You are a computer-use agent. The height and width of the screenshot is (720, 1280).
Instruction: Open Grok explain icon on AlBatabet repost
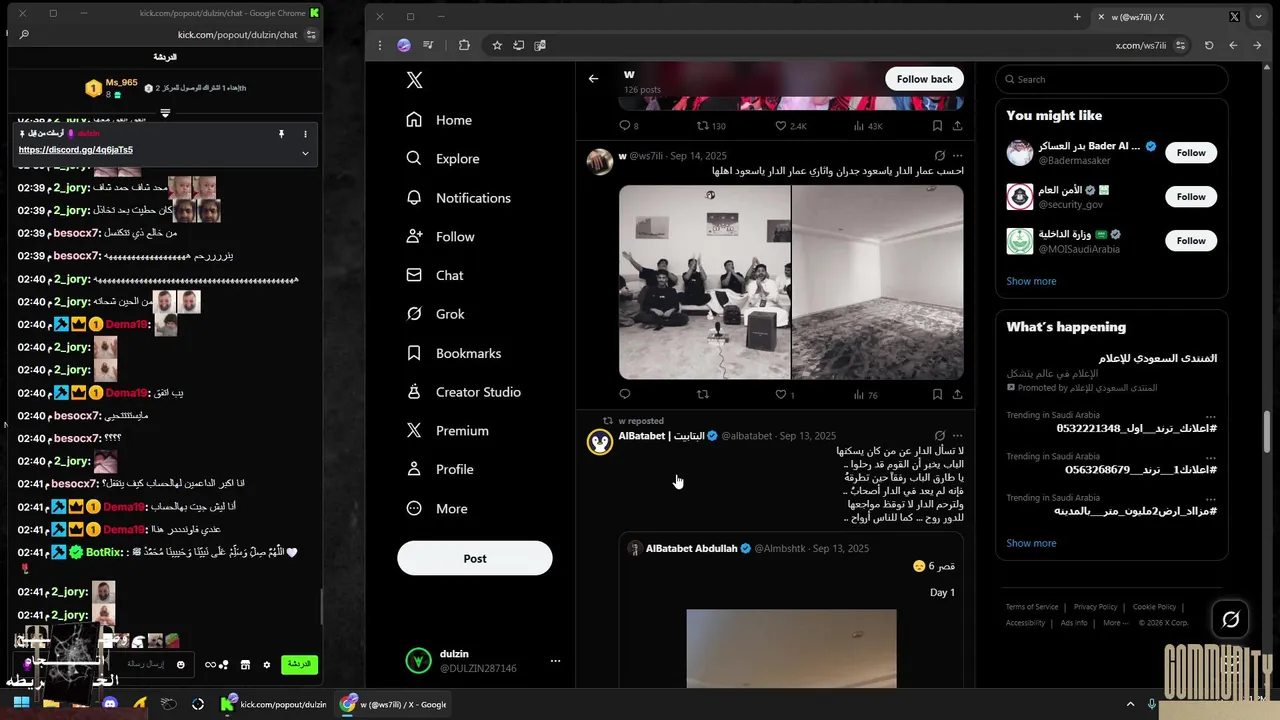[939, 436]
